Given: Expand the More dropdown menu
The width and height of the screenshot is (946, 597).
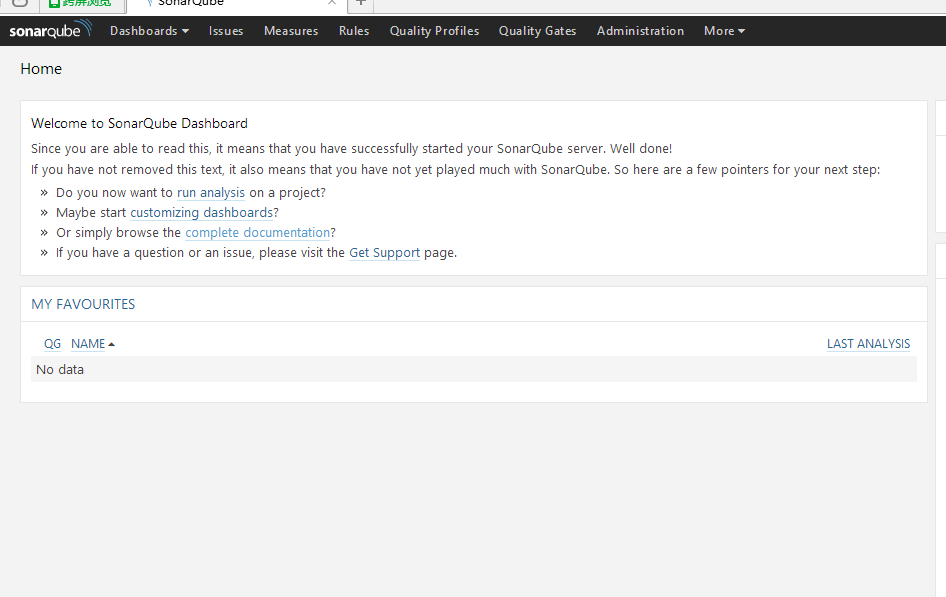Looking at the screenshot, I should coord(724,31).
